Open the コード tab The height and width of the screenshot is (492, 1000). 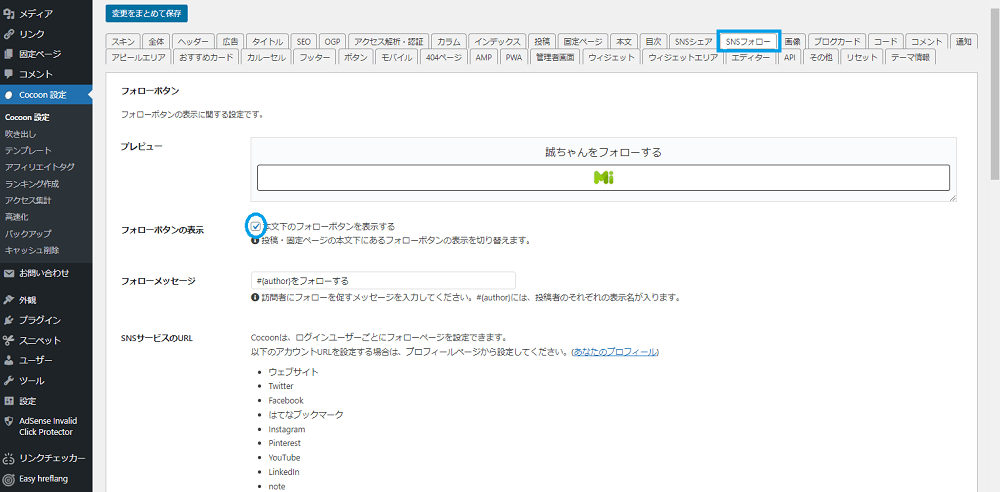(886, 41)
